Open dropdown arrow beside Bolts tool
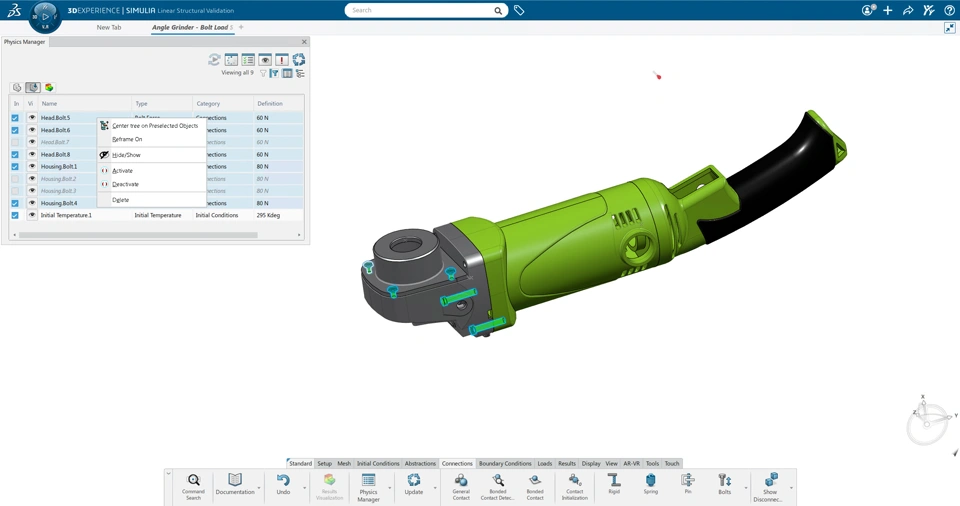The width and height of the screenshot is (960, 506). pyautogui.click(x=746, y=488)
